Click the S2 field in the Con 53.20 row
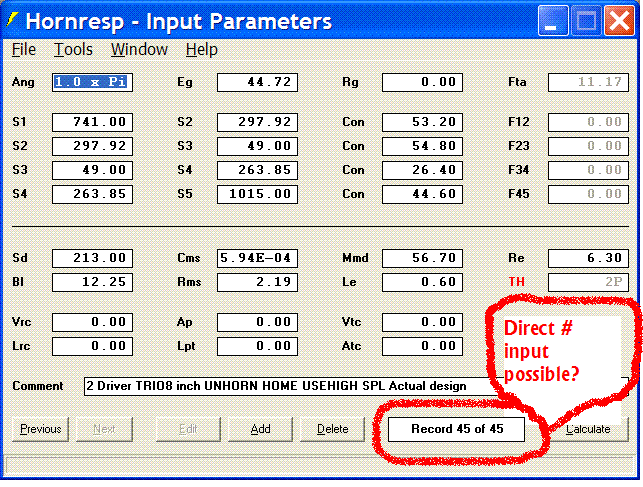 point(258,122)
